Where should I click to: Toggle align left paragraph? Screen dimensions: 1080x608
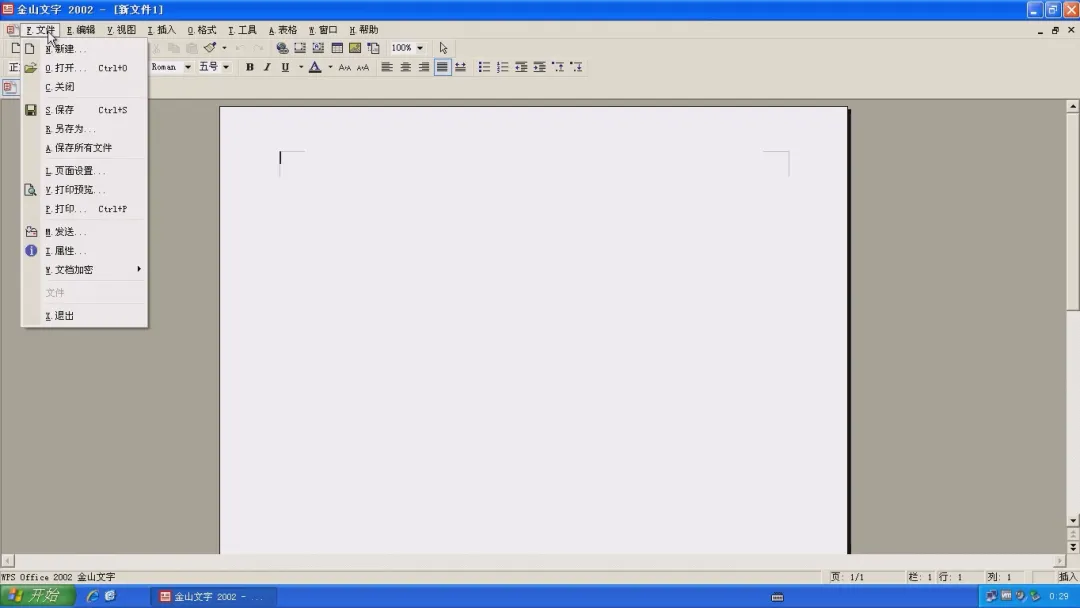(387, 67)
